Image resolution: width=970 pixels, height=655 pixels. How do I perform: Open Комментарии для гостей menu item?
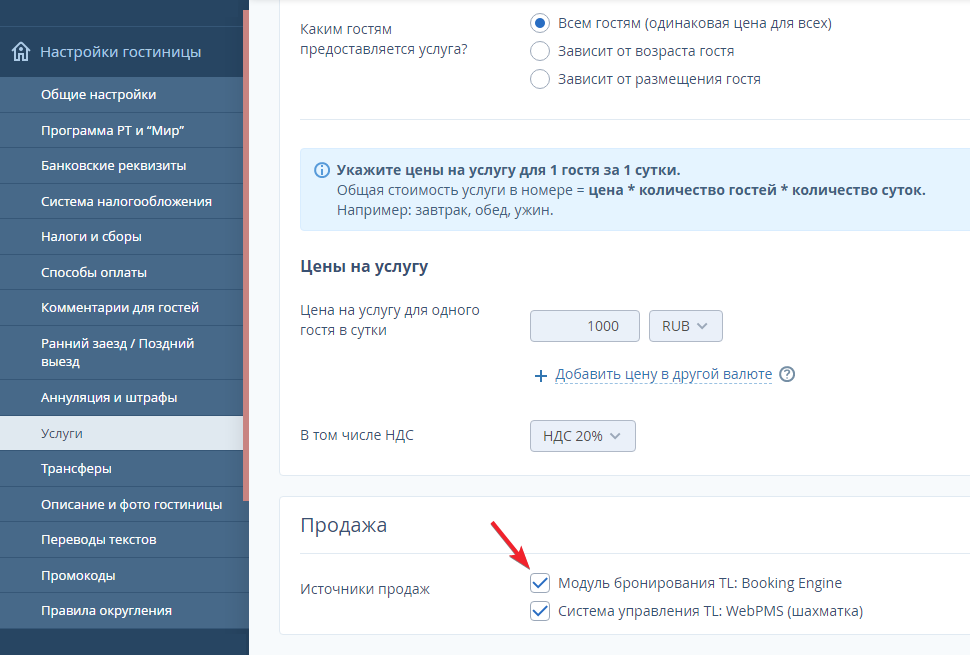(121, 308)
